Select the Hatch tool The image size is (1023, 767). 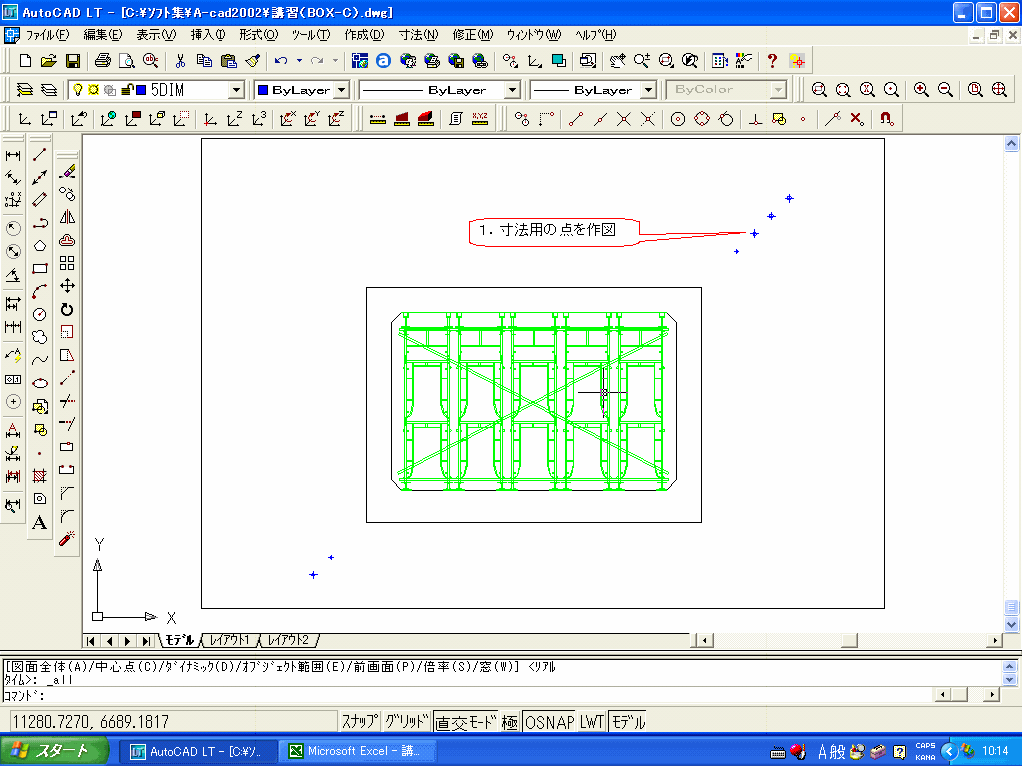[x=40, y=476]
